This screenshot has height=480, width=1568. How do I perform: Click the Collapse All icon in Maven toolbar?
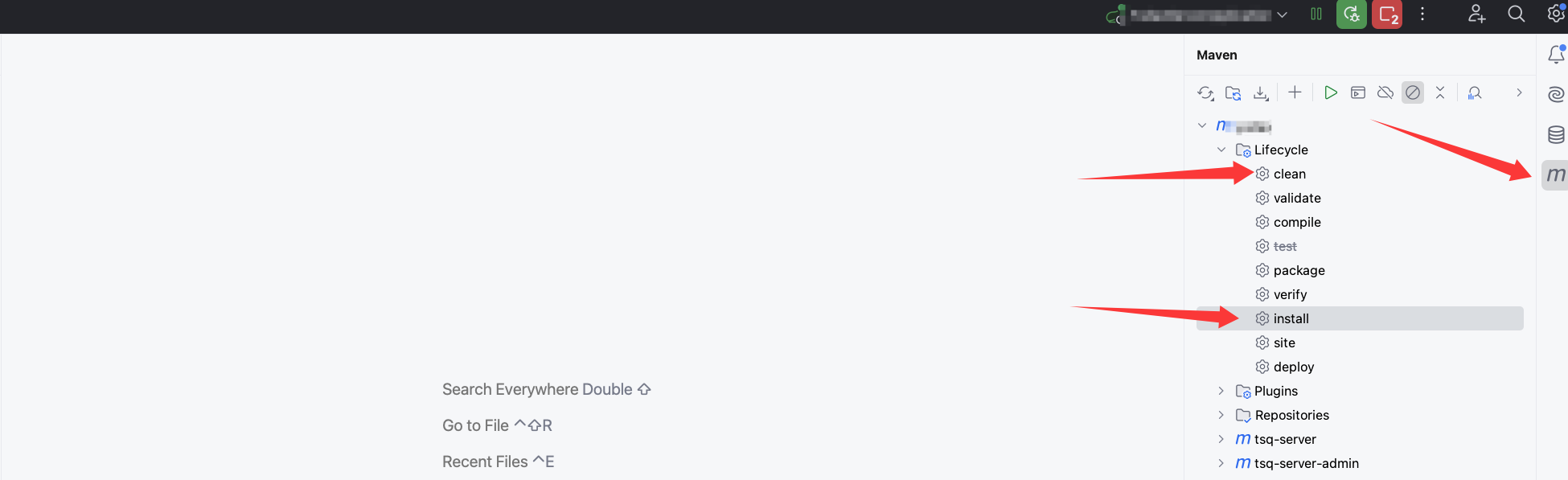click(1440, 92)
